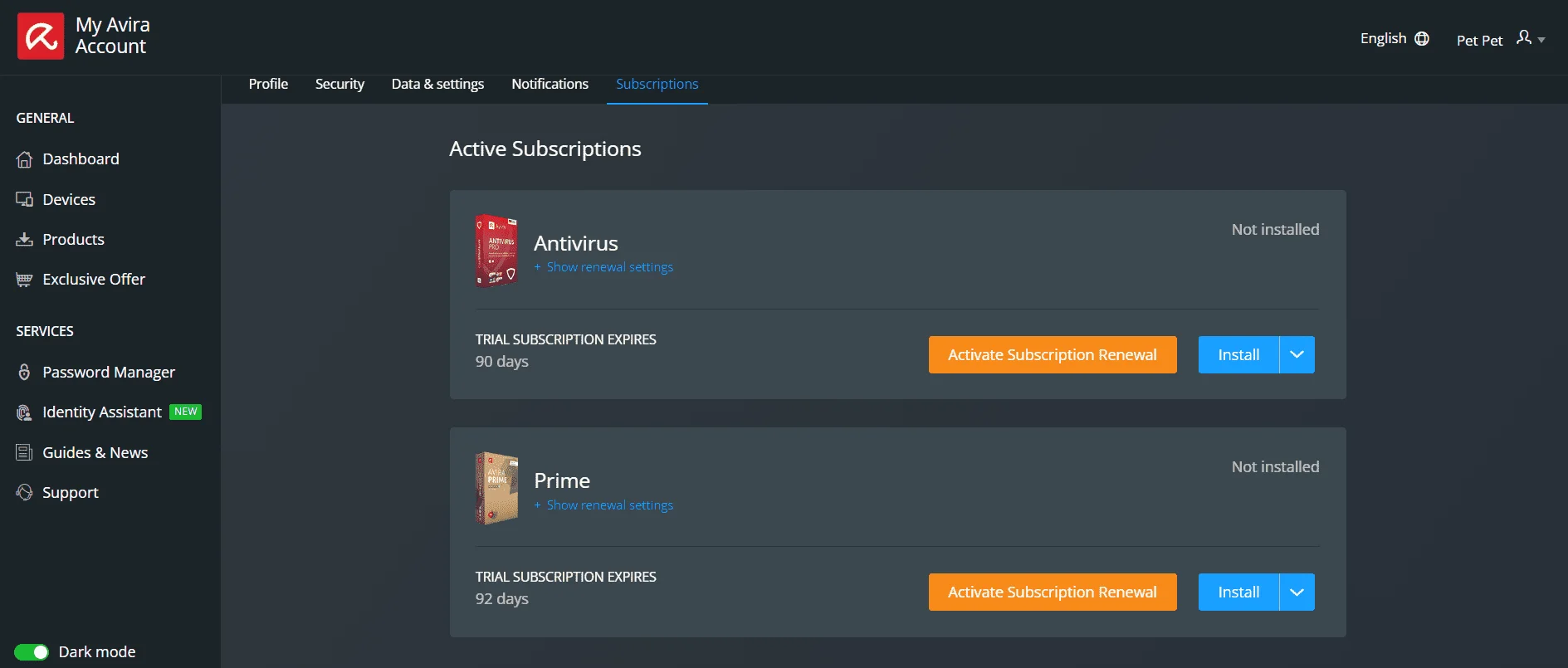The height and width of the screenshot is (668, 1568).
Task: Expand Antivirus plus sign renewal expander
Action: click(538, 267)
